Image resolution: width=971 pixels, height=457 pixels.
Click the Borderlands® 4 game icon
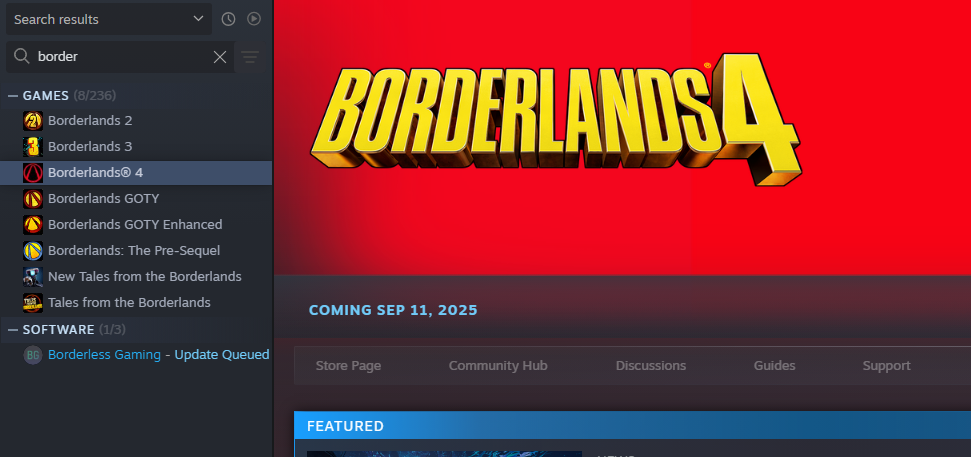click(33, 173)
